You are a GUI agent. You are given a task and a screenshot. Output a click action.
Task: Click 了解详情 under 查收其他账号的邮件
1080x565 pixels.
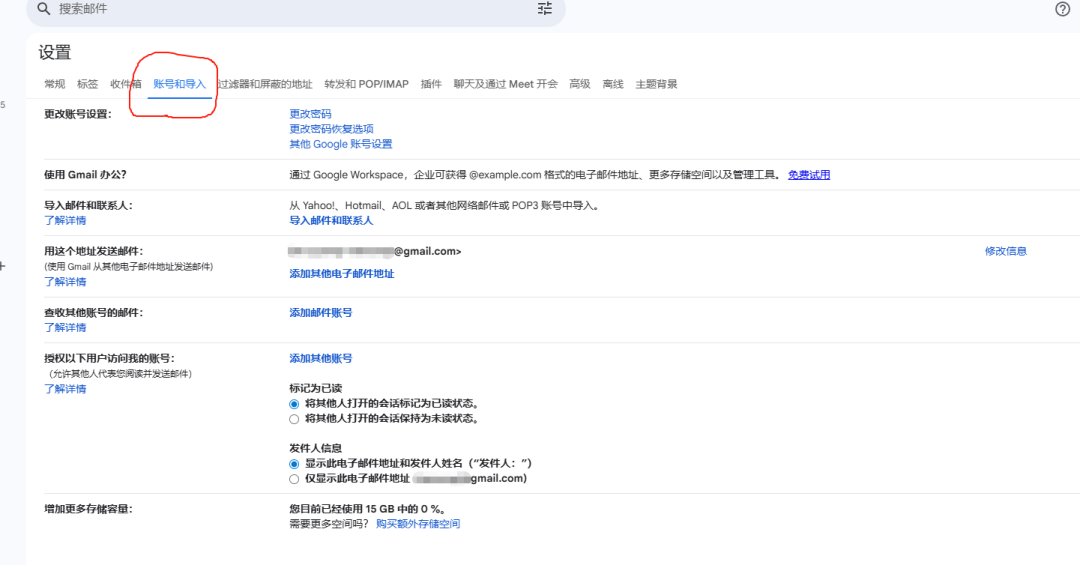[x=65, y=328]
